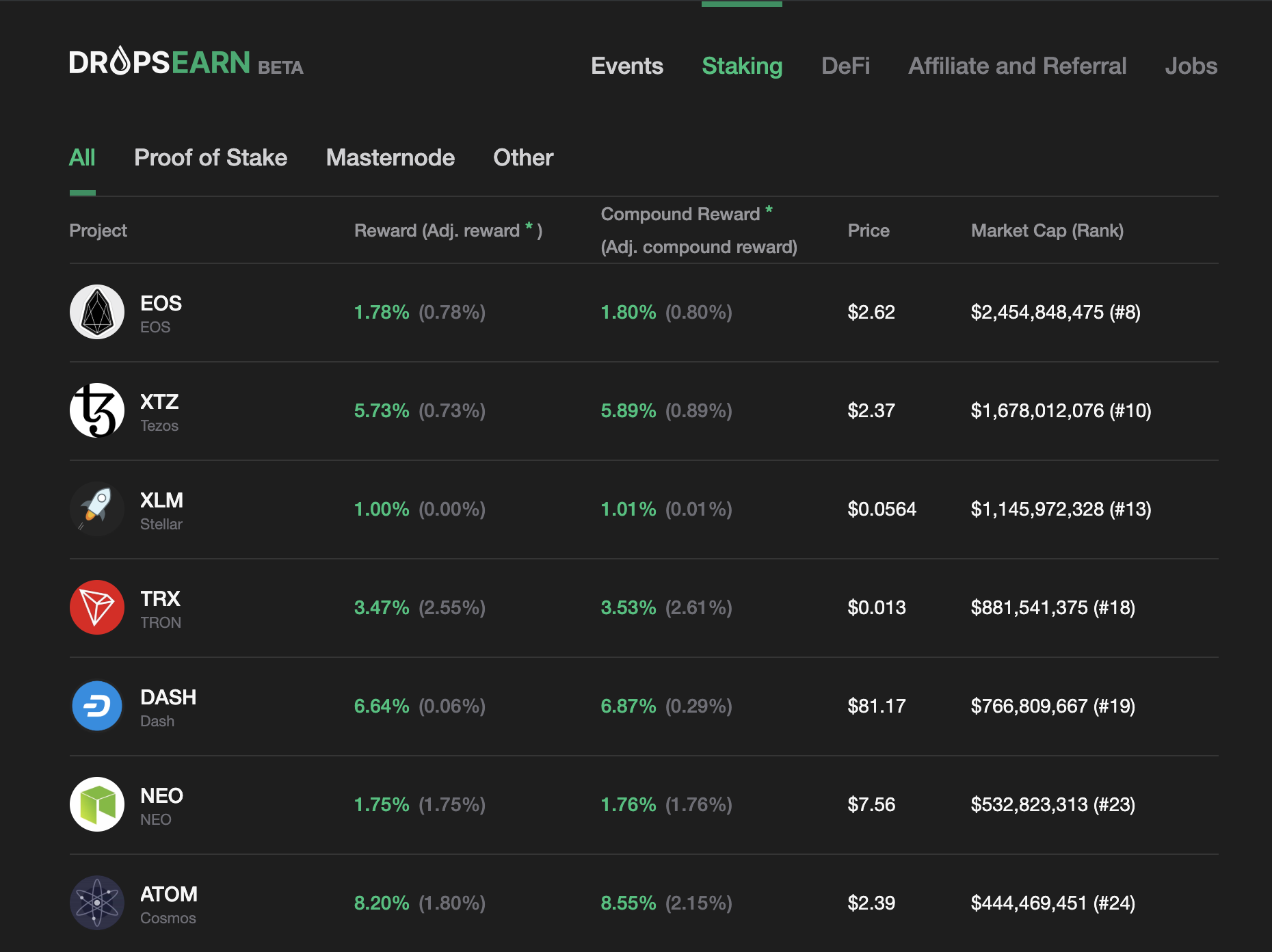Click ATOM compound reward 8.55%
Viewport: 1272px width, 952px height.
[x=628, y=903]
